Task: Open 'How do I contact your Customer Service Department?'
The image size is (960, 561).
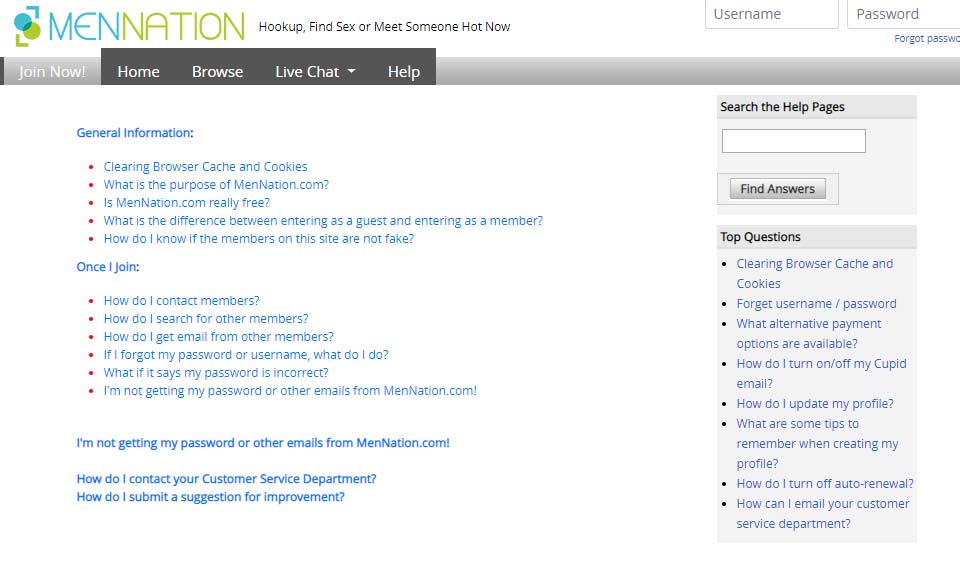Action: coord(226,479)
